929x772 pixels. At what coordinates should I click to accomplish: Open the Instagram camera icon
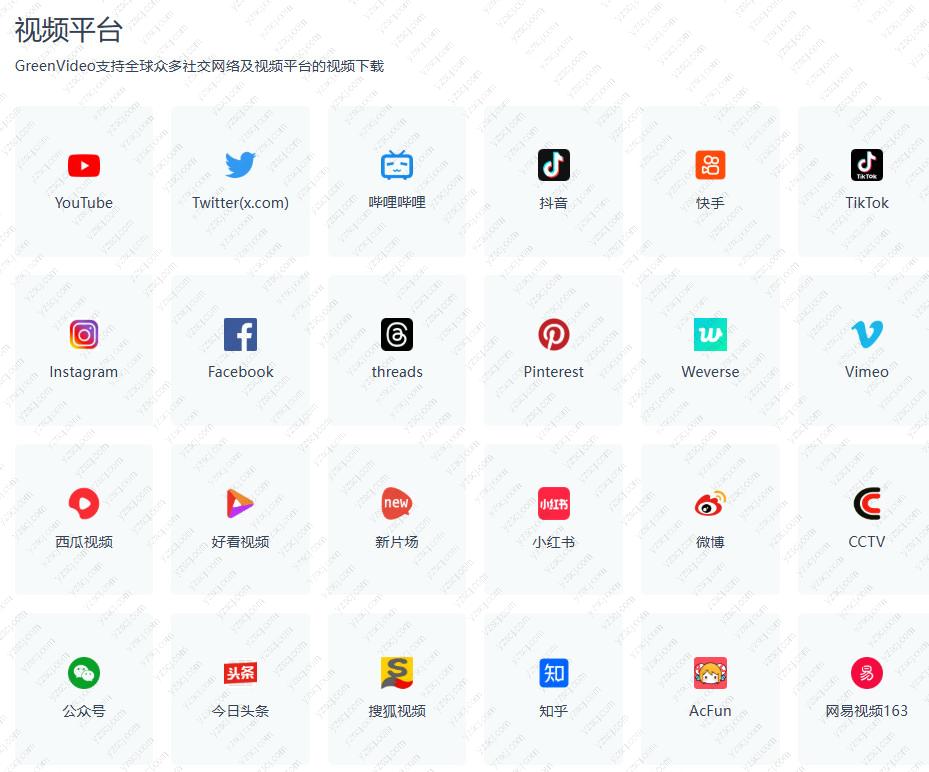click(84, 334)
